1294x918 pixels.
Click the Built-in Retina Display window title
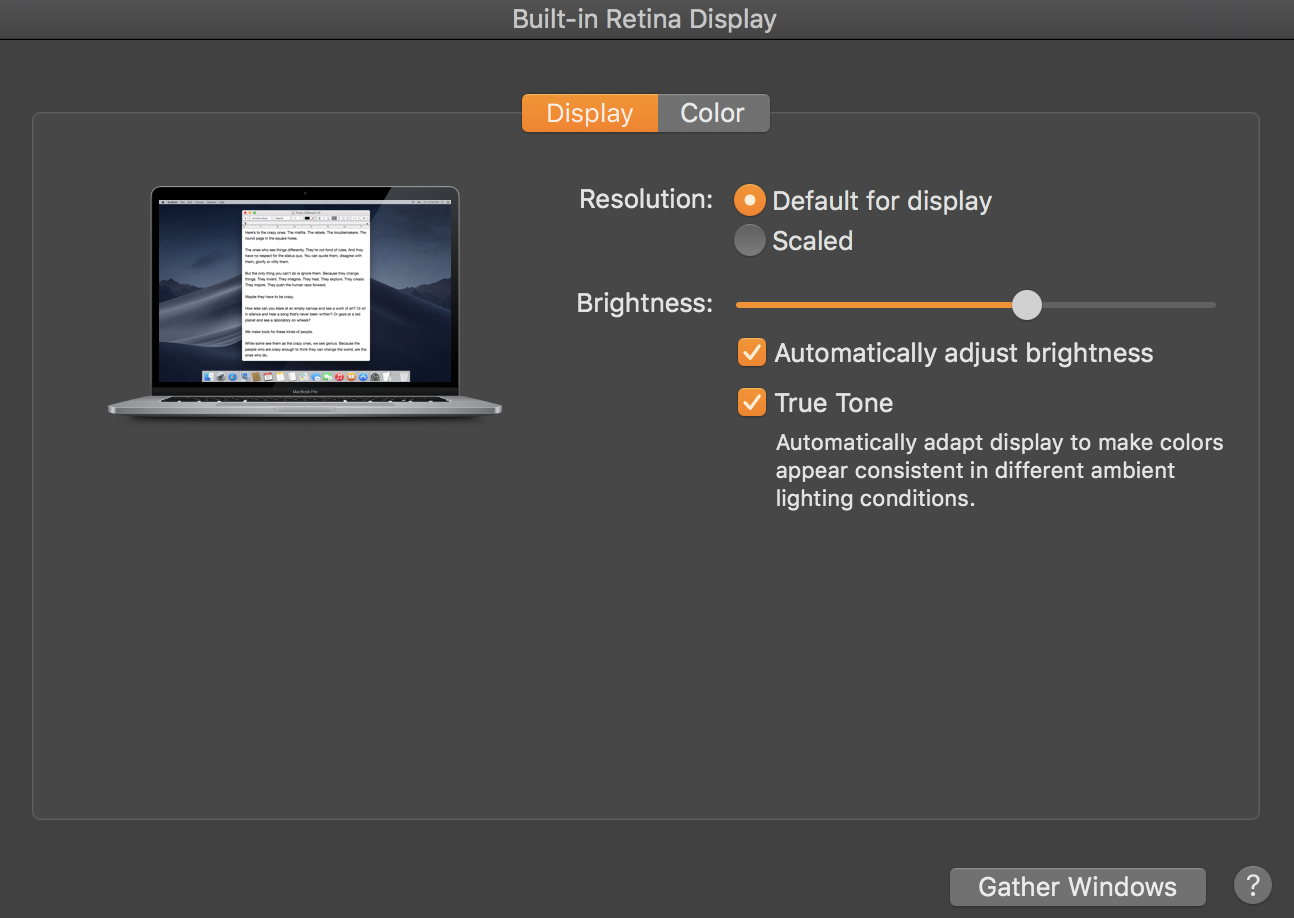click(x=644, y=19)
